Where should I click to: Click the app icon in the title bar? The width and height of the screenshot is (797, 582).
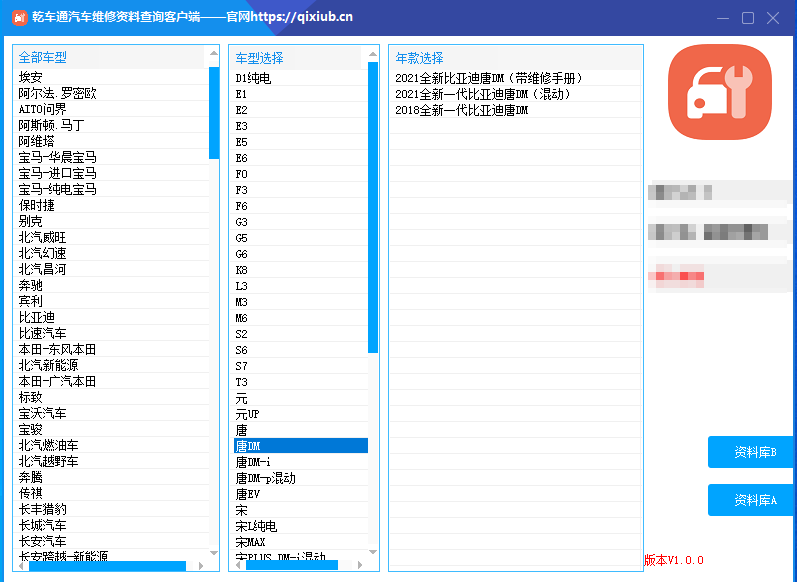[x=19, y=17]
